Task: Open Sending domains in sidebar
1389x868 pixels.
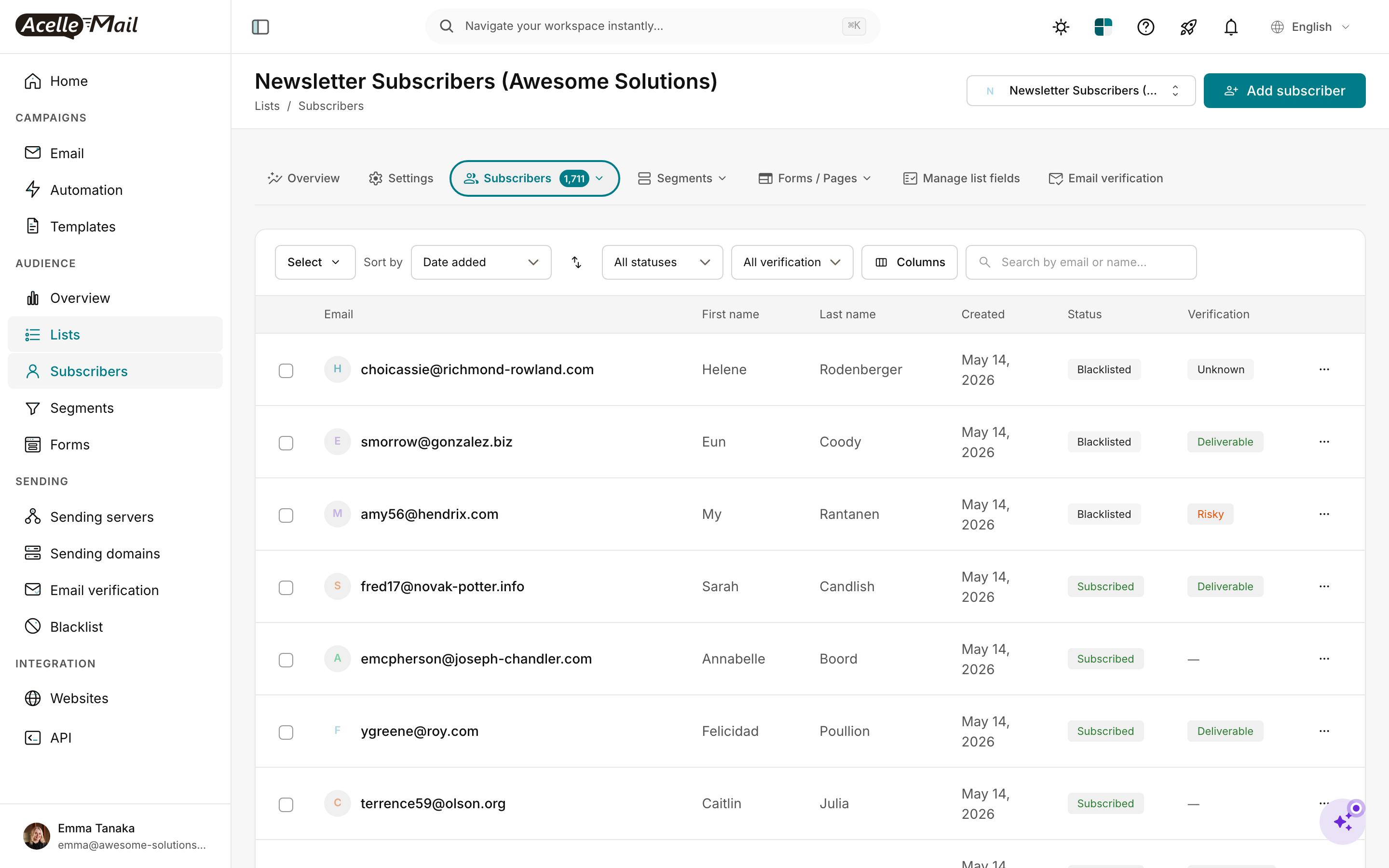Action: coord(115,554)
